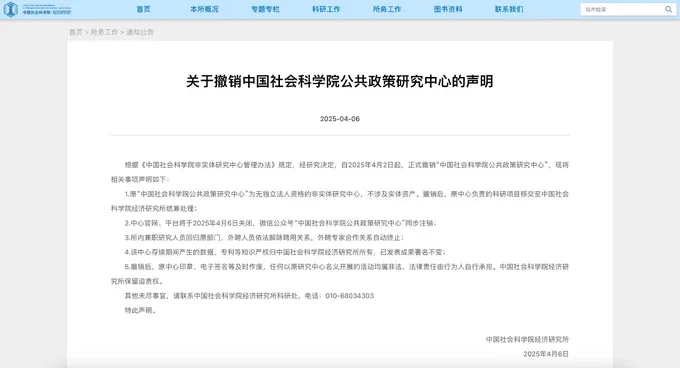Click paragraph item 2 about 中心官网 closing
The image size is (680, 368).
click(x=281, y=223)
